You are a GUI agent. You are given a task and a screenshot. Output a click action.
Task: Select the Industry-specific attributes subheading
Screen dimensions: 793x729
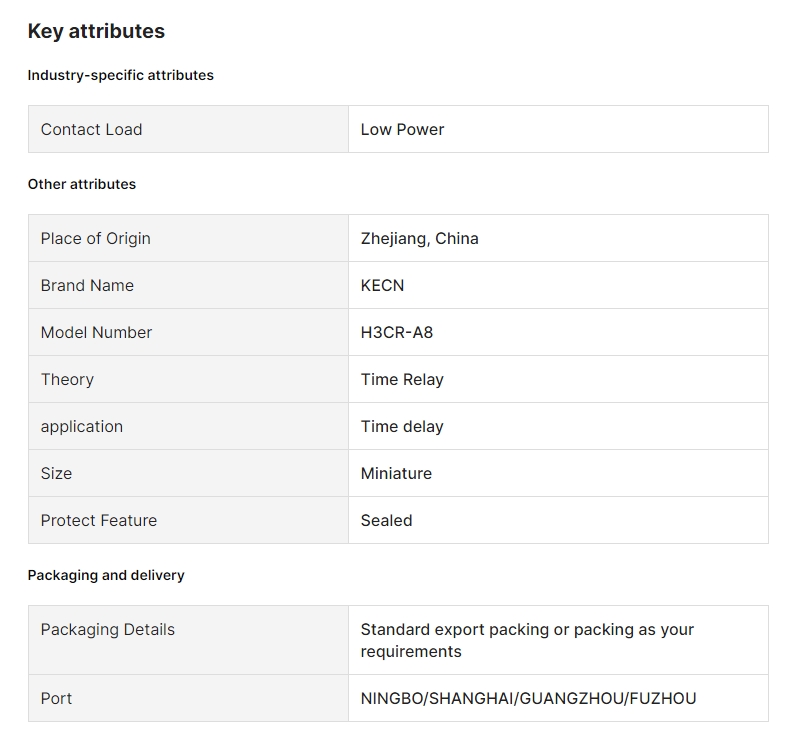tap(120, 75)
